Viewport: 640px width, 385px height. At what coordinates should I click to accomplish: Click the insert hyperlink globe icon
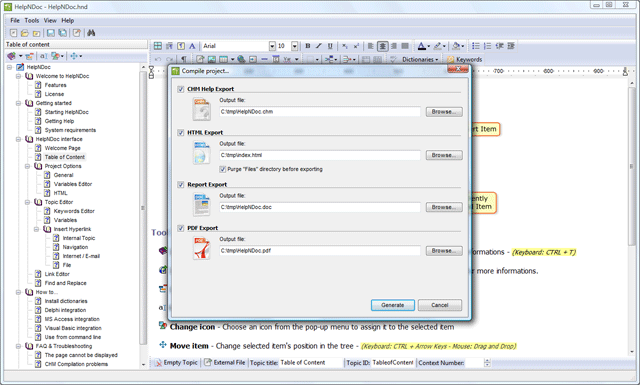[x=241, y=60]
